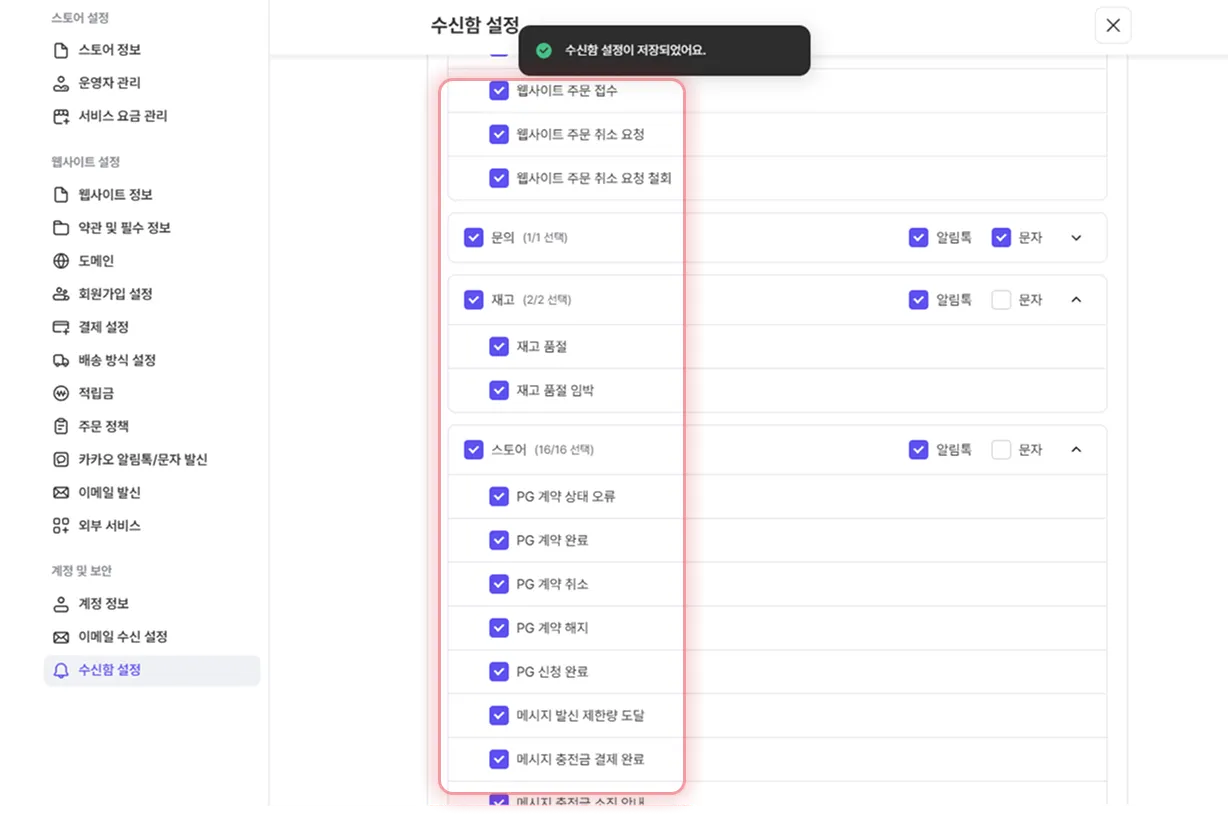Image resolution: width=1228 pixels, height=815 pixels.
Task: Uncheck 메시지 발신 제한량 도달
Action: pyautogui.click(x=499, y=716)
